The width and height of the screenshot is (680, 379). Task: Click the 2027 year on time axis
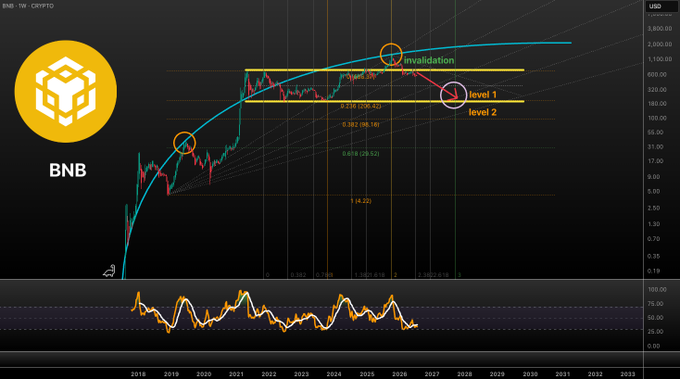[432, 374]
